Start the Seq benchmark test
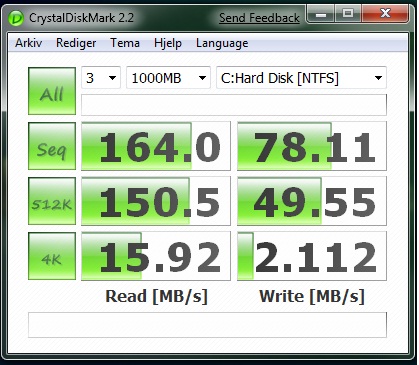The height and width of the screenshot is (365, 419). (x=52, y=146)
